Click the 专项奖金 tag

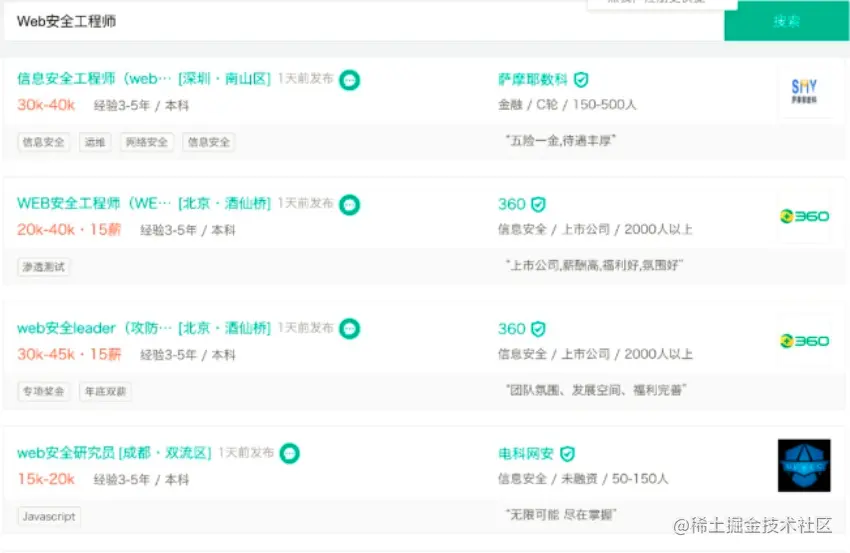(x=43, y=391)
